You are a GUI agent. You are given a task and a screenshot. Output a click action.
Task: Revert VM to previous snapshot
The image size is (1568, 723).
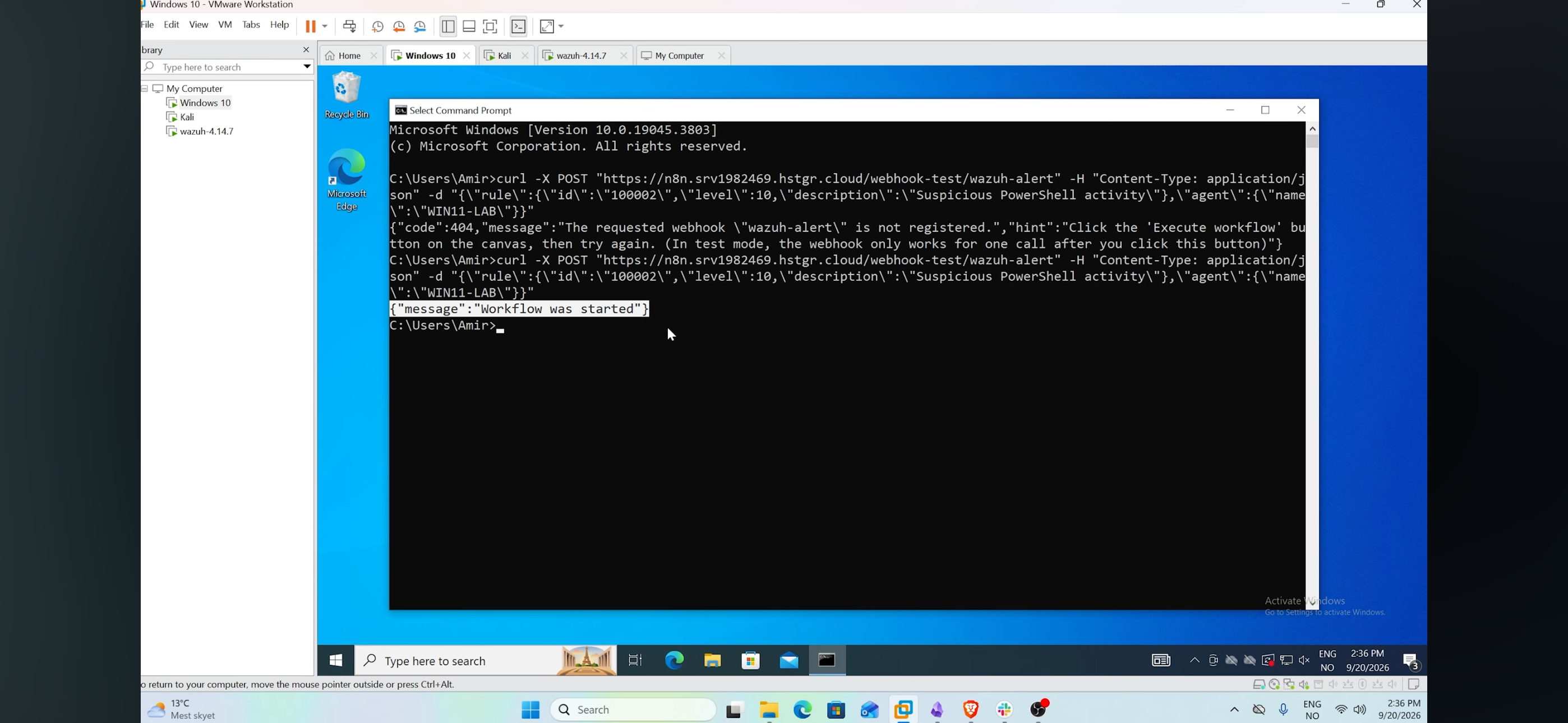point(399,27)
